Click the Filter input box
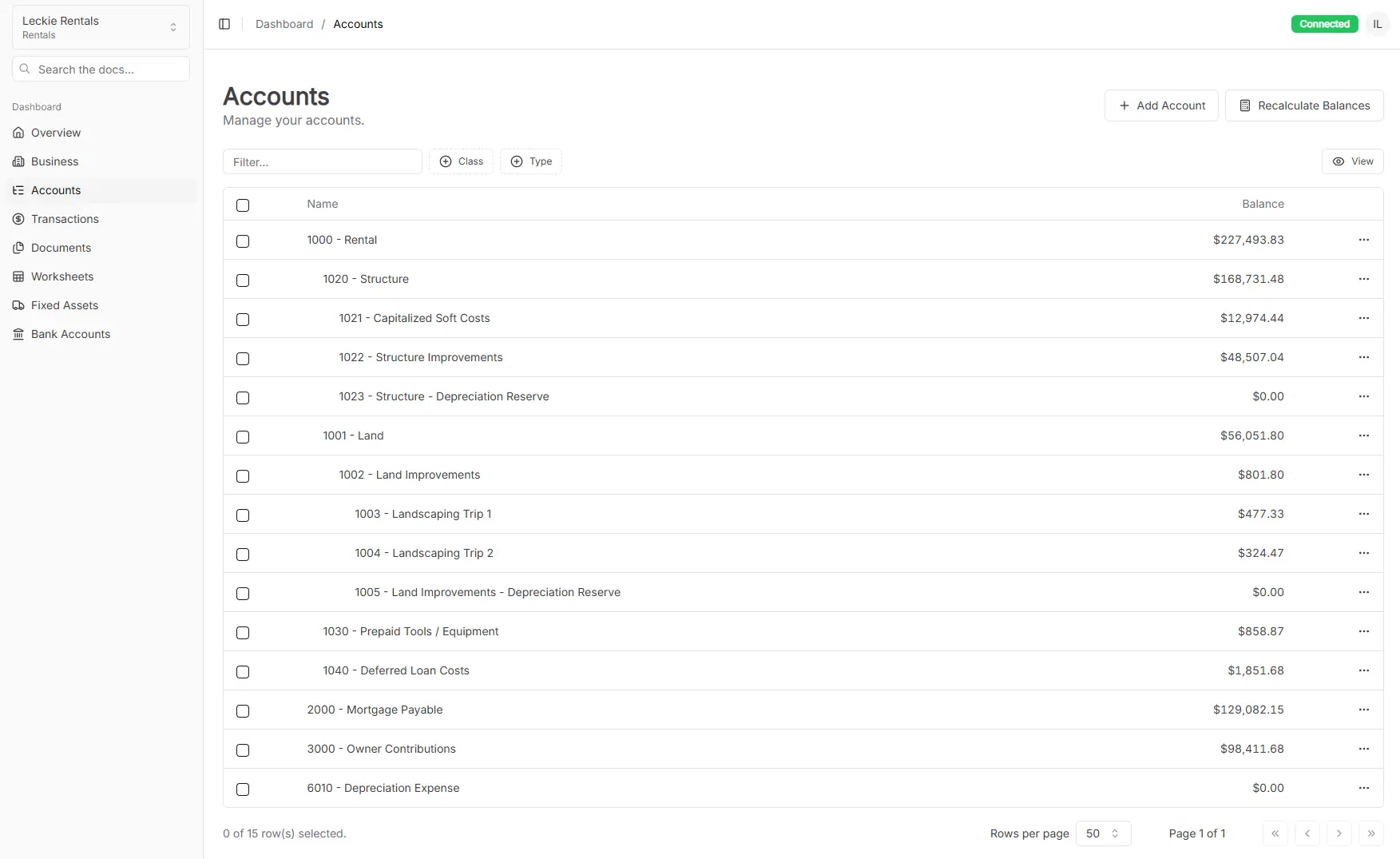 322,161
